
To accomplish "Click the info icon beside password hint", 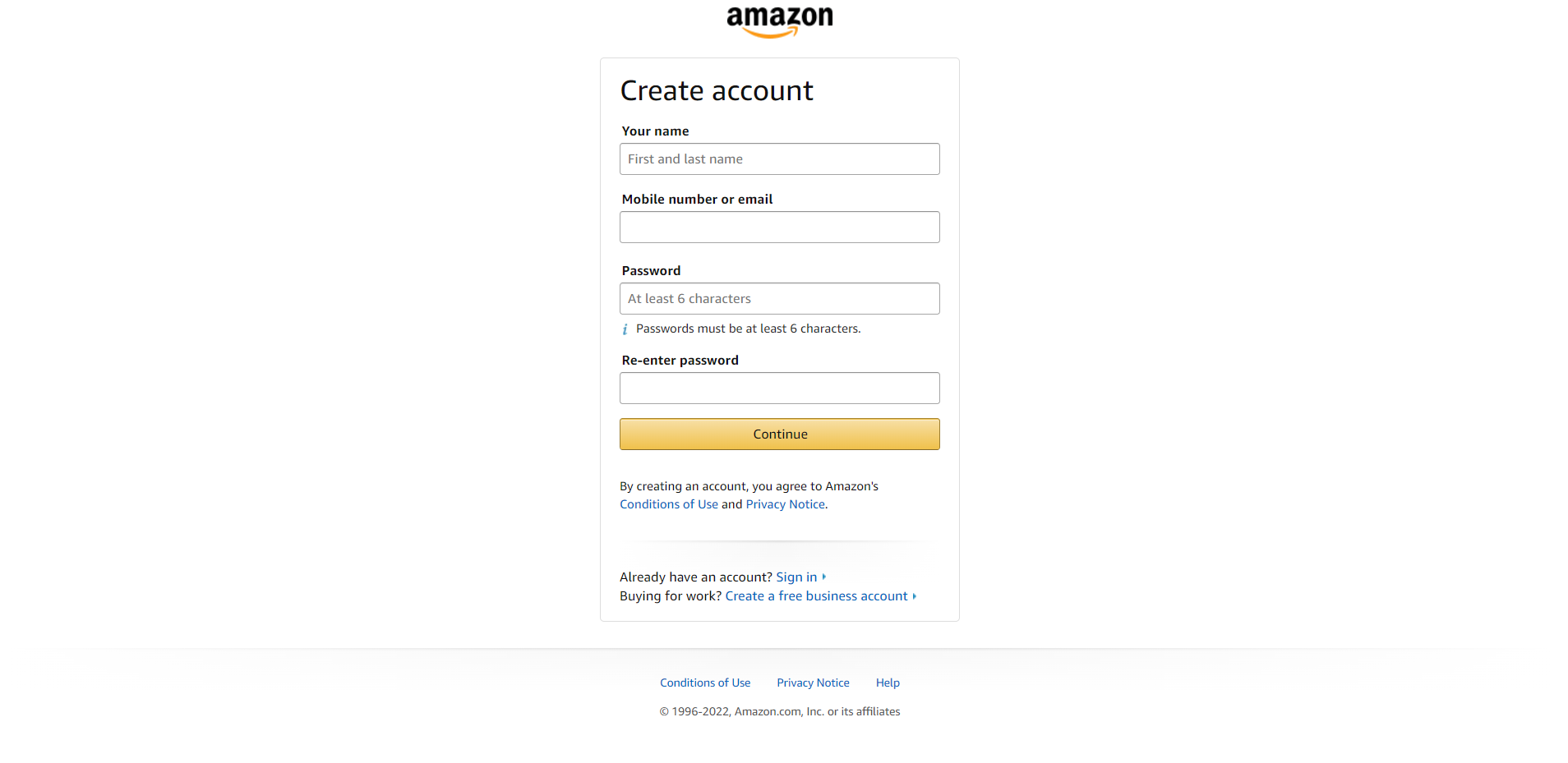I will [x=625, y=329].
